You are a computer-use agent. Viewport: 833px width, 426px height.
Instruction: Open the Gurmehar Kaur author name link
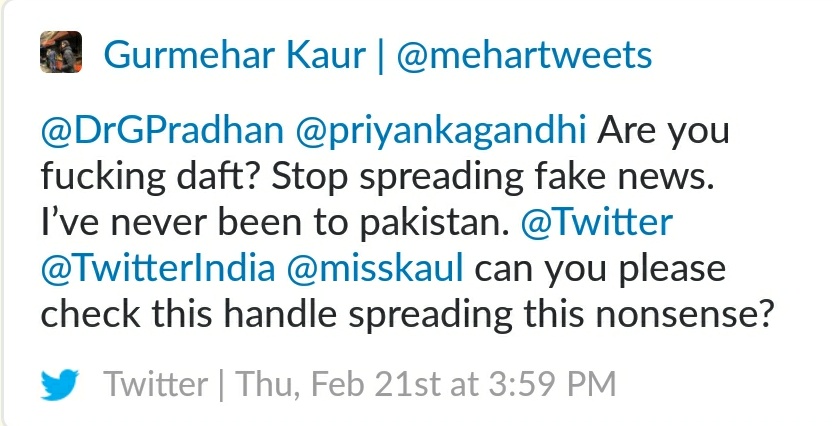coord(235,55)
